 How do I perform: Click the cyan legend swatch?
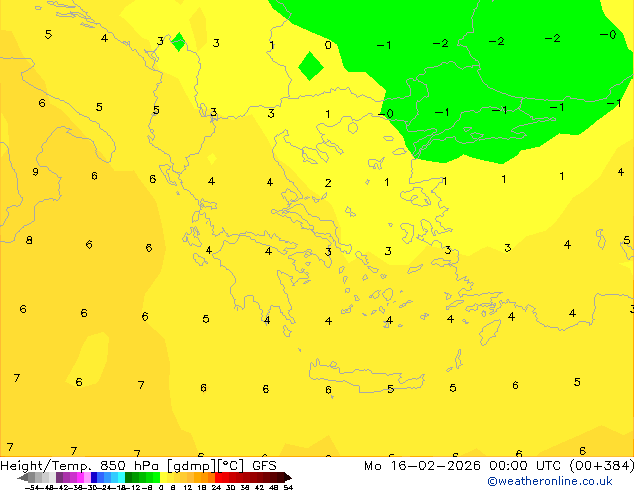point(121,477)
